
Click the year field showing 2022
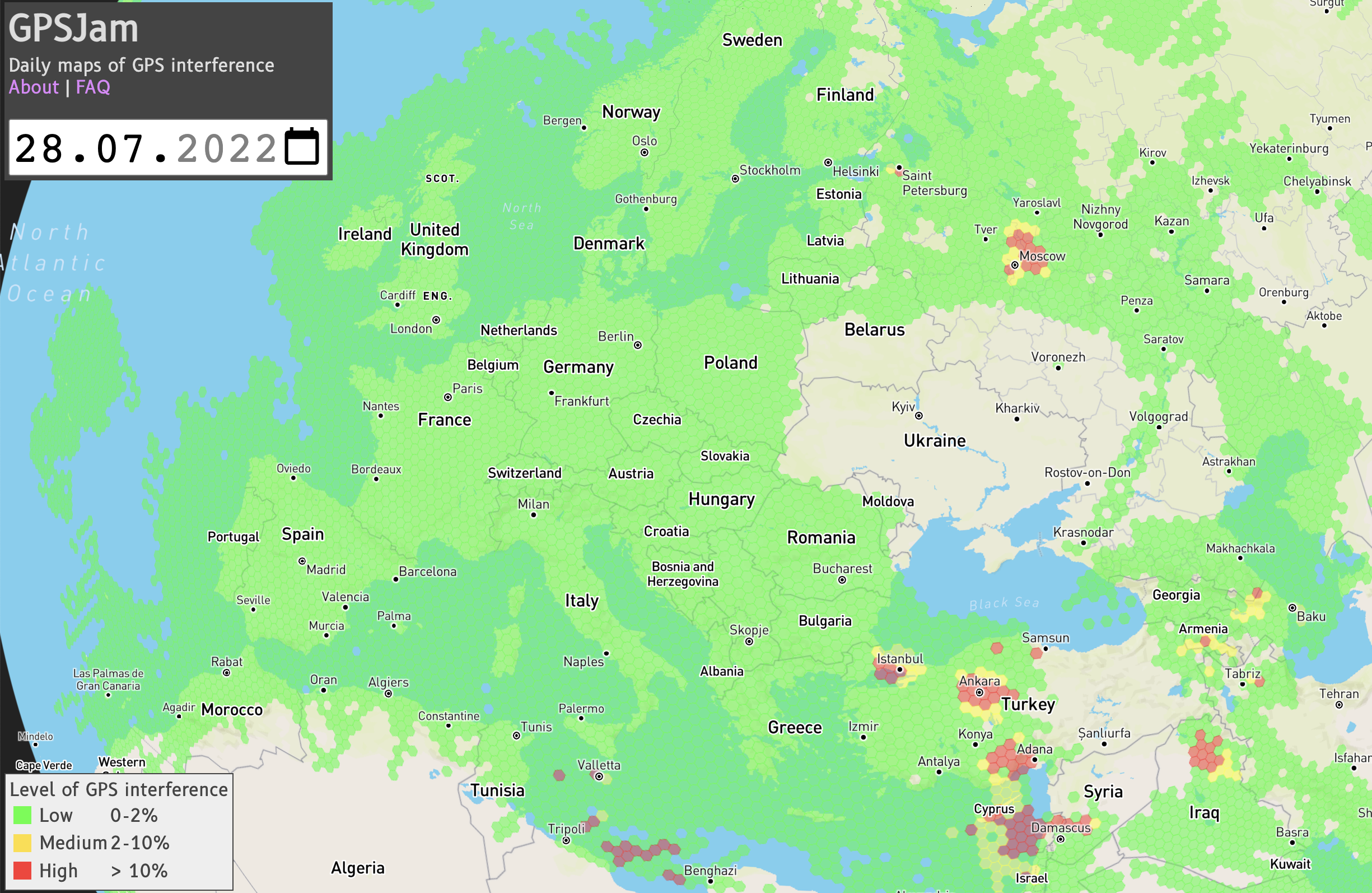click(x=227, y=148)
